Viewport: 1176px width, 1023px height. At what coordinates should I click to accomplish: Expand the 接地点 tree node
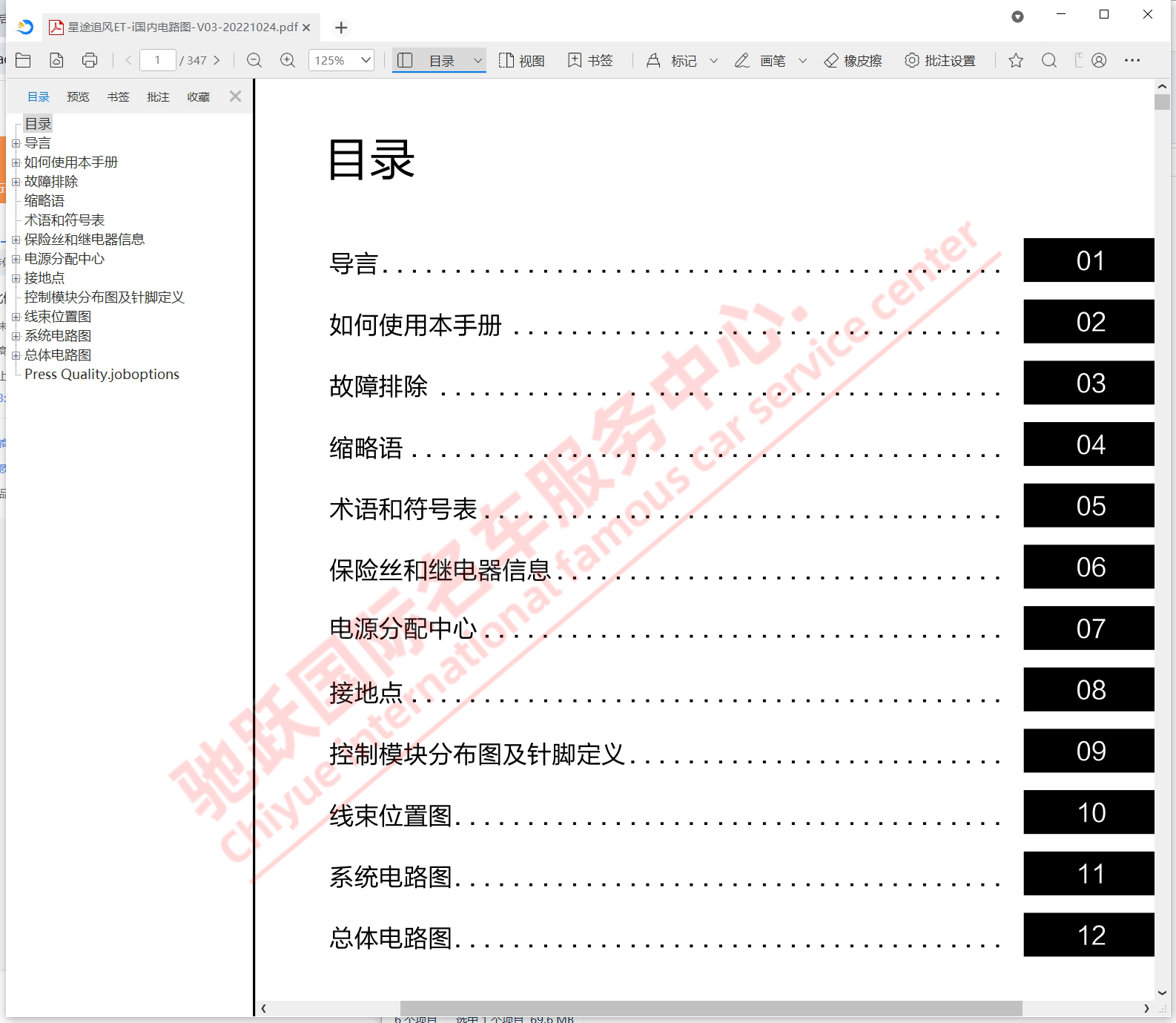[16, 278]
